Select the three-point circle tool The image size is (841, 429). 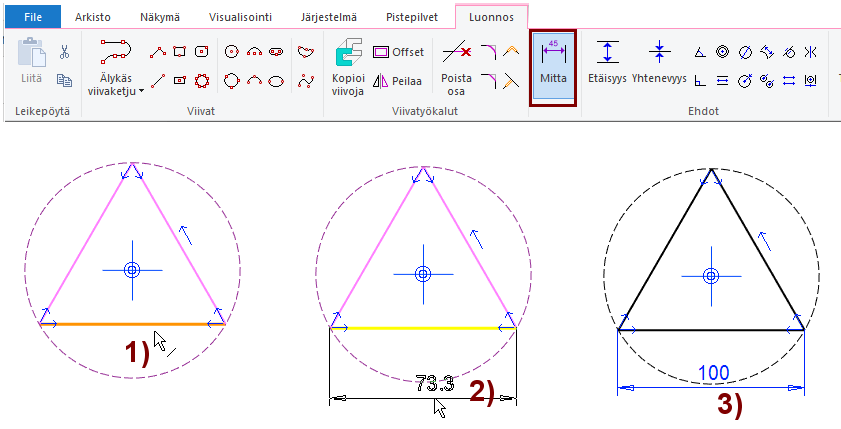(231, 81)
